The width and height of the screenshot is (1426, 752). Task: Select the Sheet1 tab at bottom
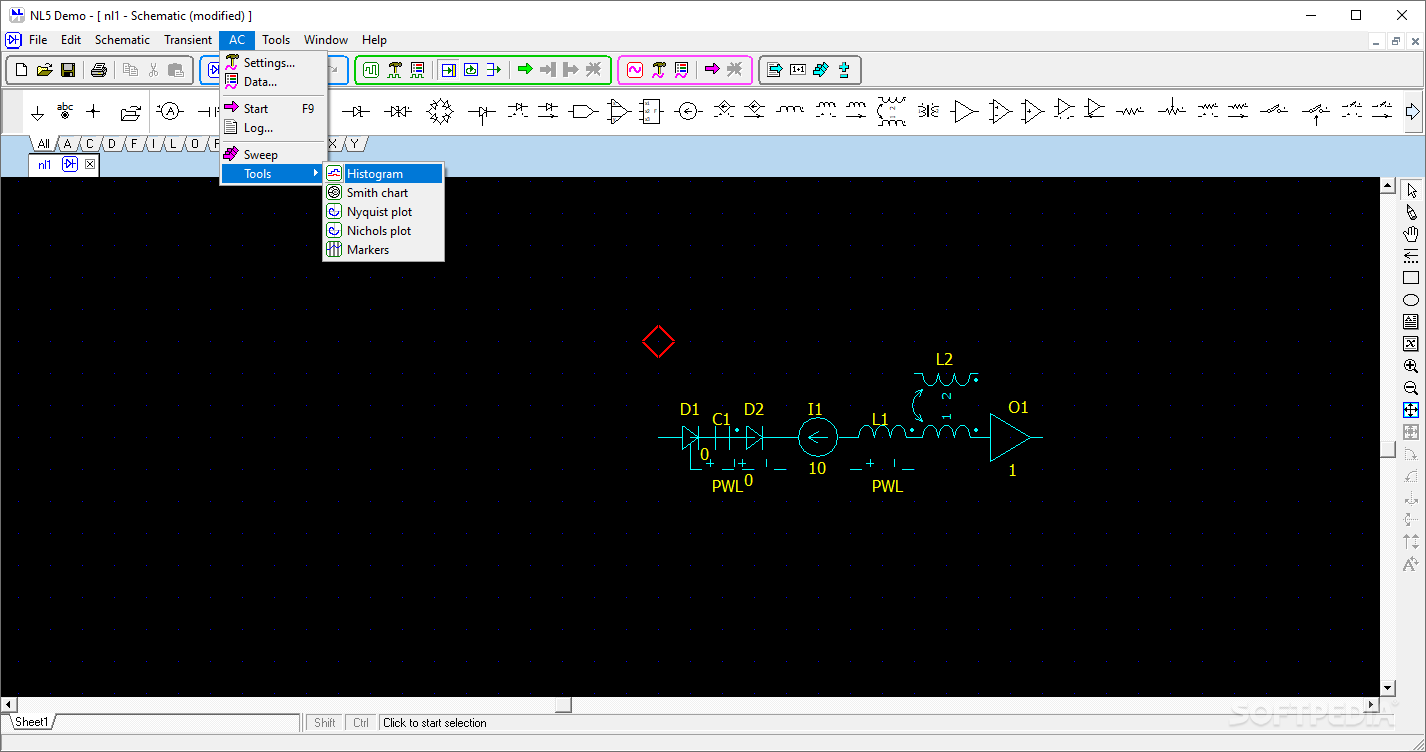pyautogui.click(x=31, y=722)
